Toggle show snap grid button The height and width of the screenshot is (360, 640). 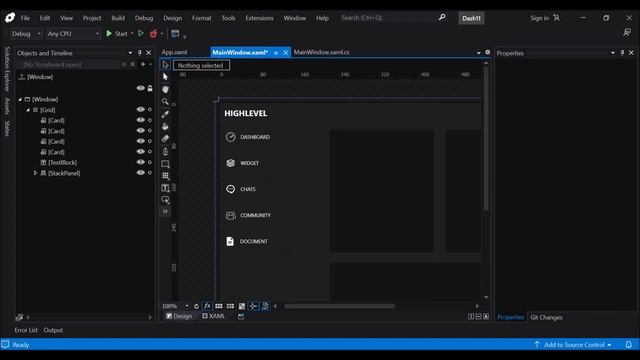pos(219,306)
